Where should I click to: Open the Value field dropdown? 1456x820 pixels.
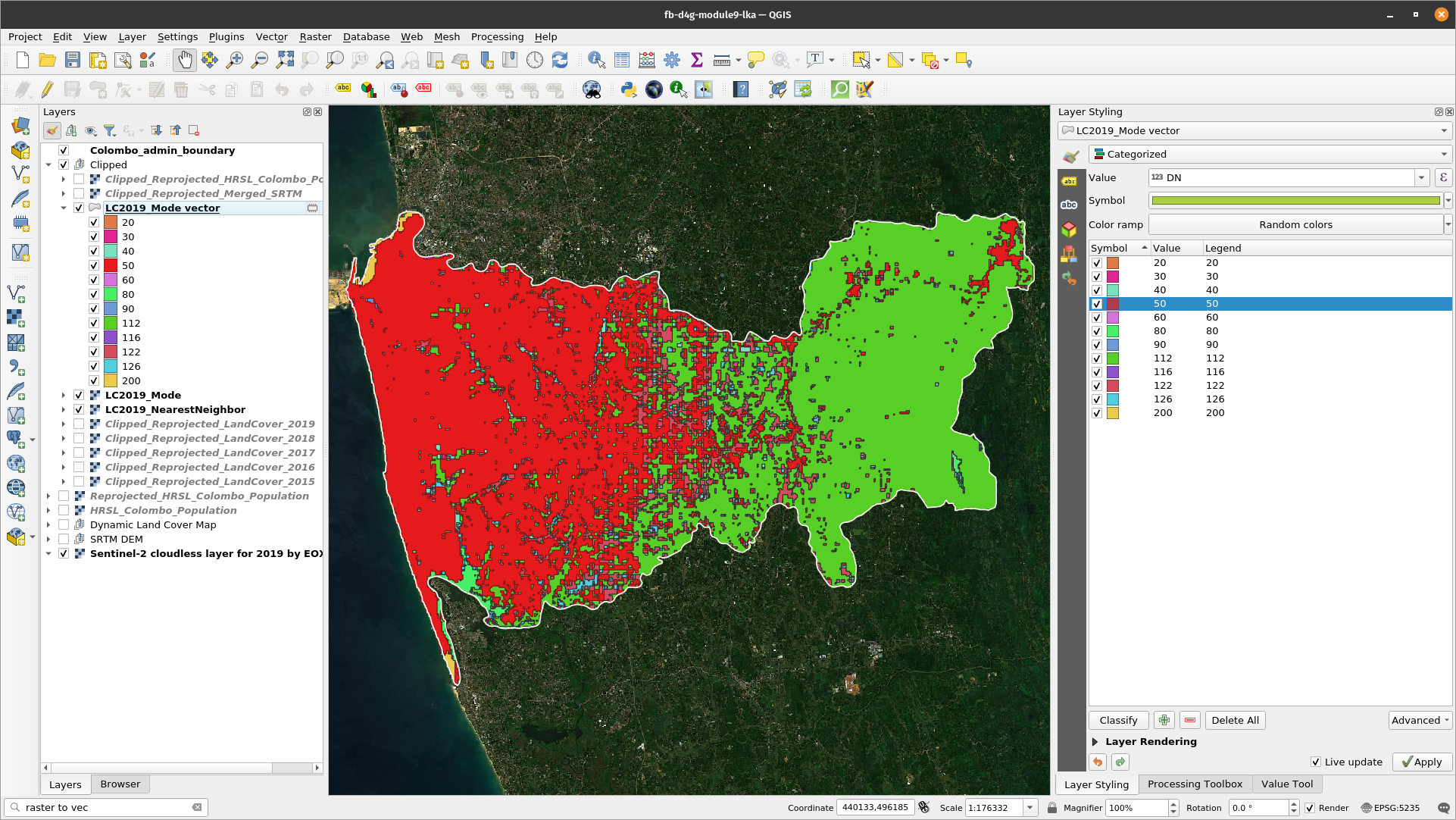tap(1421, 177)
